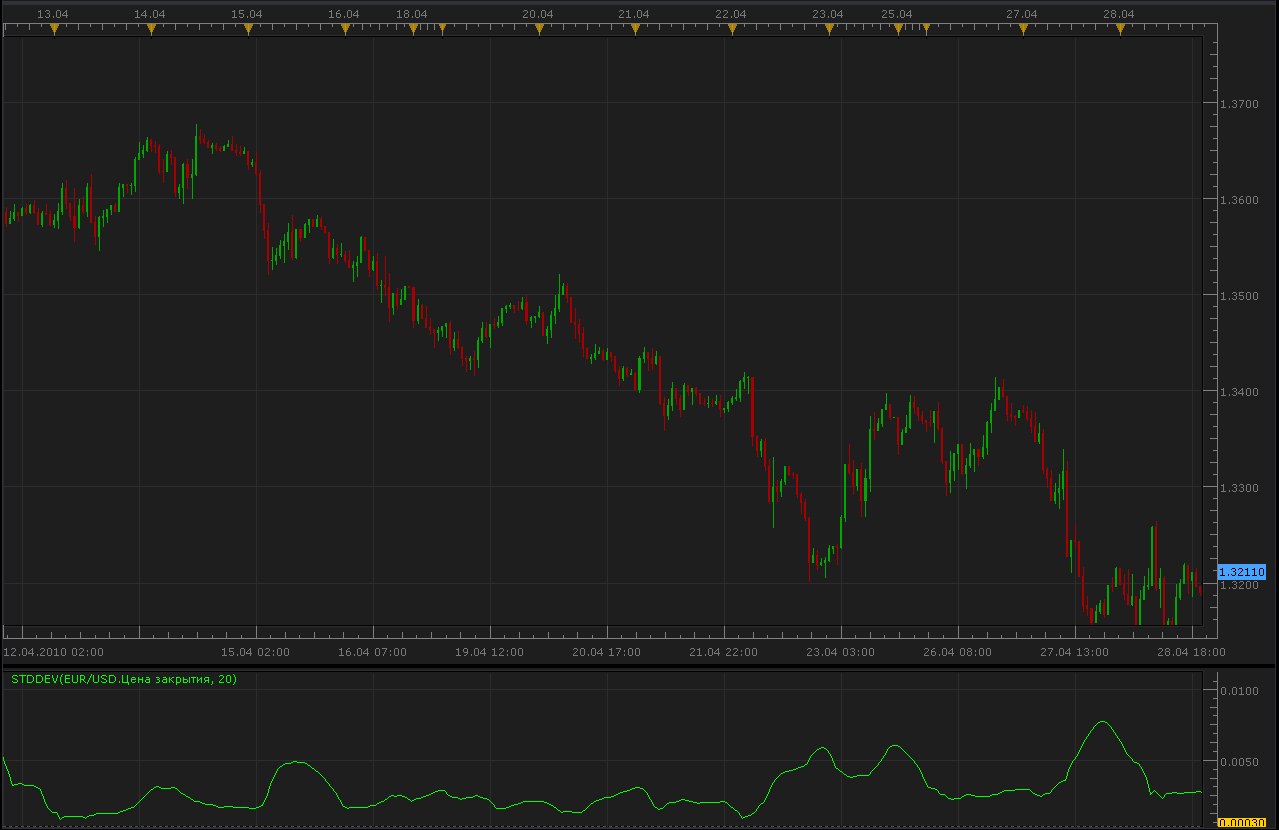Screen dimensions: 1279x830
Task: Select the 15.04 day marker triangle
Action: tap(248, 29)
